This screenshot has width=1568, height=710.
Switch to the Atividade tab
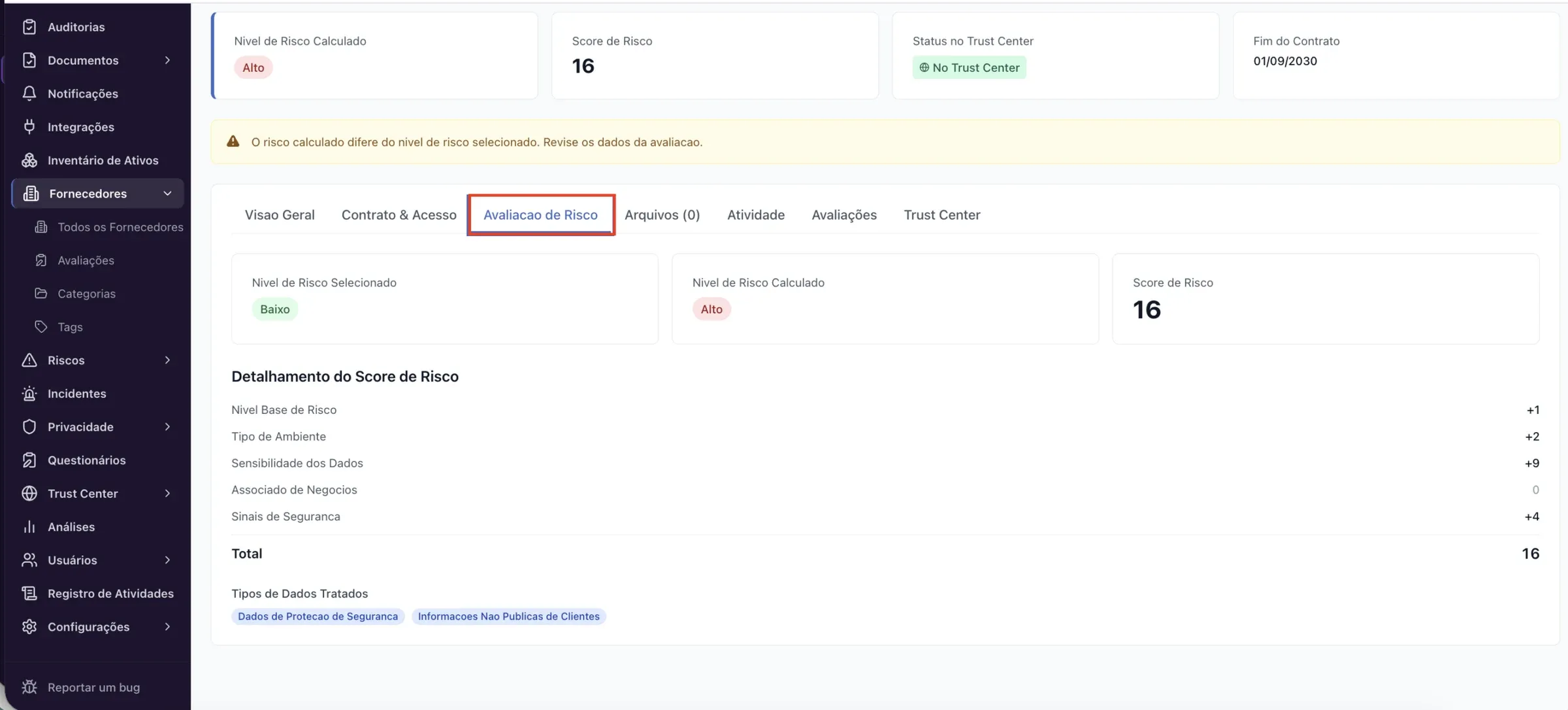pos(756,215)
